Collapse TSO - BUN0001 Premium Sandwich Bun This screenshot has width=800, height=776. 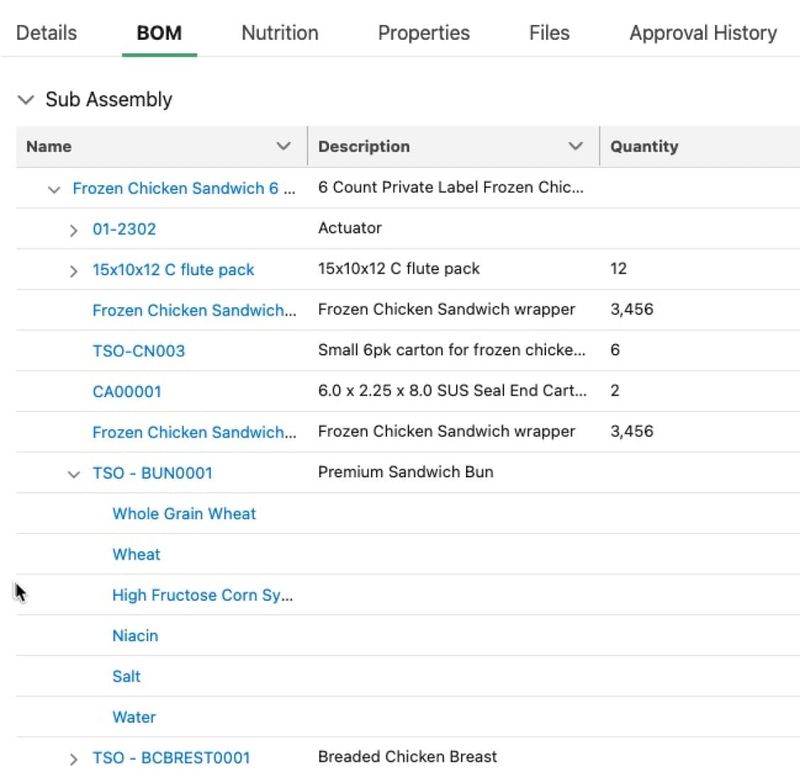point(73,472)
